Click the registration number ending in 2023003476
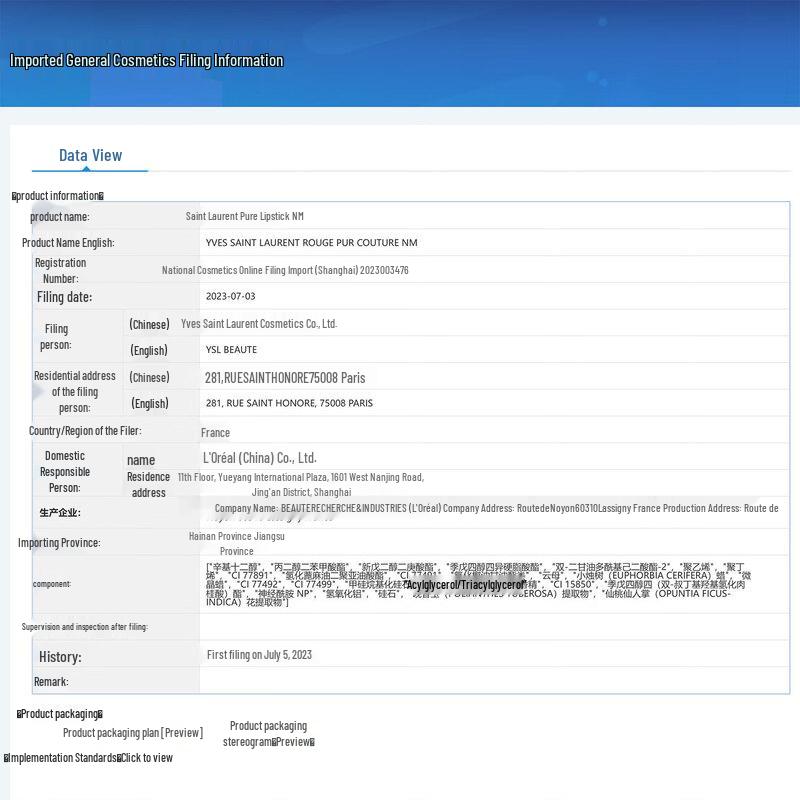The height and width of the screenshot is (800, 800). point(285,270)
